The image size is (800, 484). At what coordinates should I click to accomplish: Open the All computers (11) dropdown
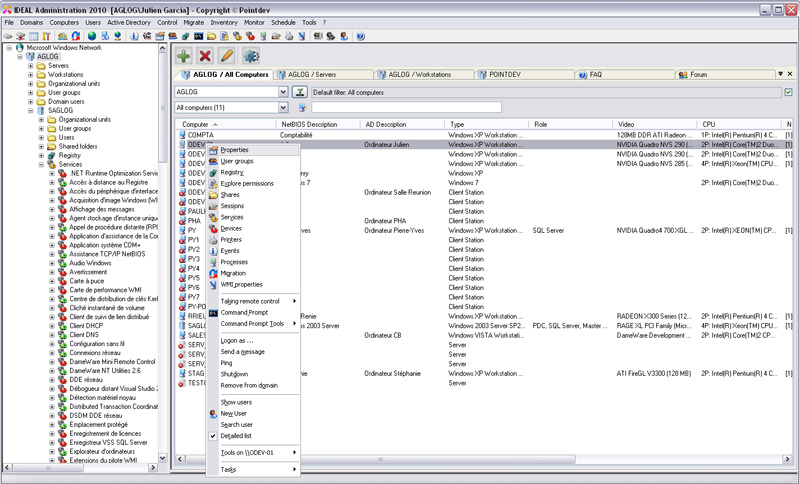click(x=284, y=107)
